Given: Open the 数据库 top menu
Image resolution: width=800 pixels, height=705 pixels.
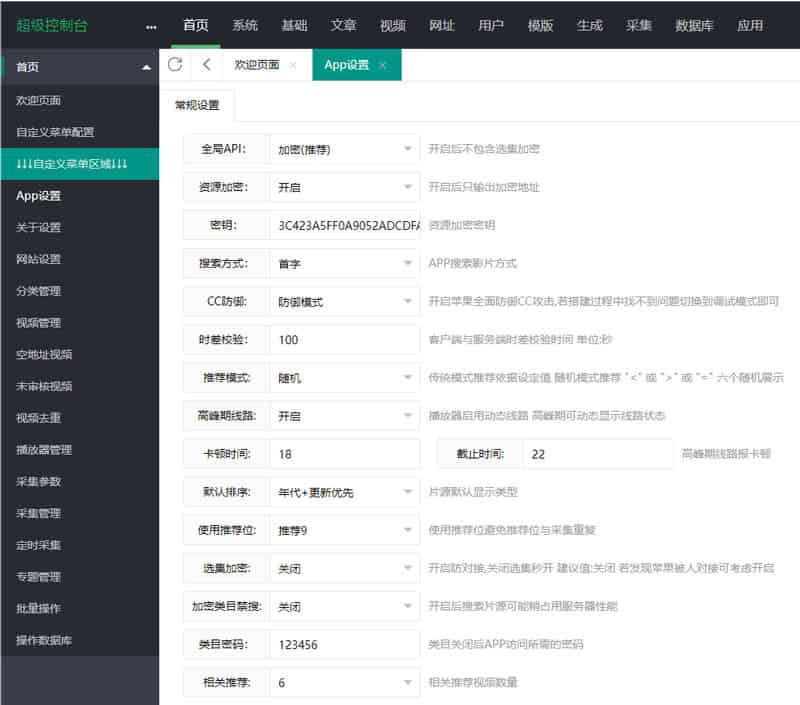Looking at the screenshot, I should [694, 25].
